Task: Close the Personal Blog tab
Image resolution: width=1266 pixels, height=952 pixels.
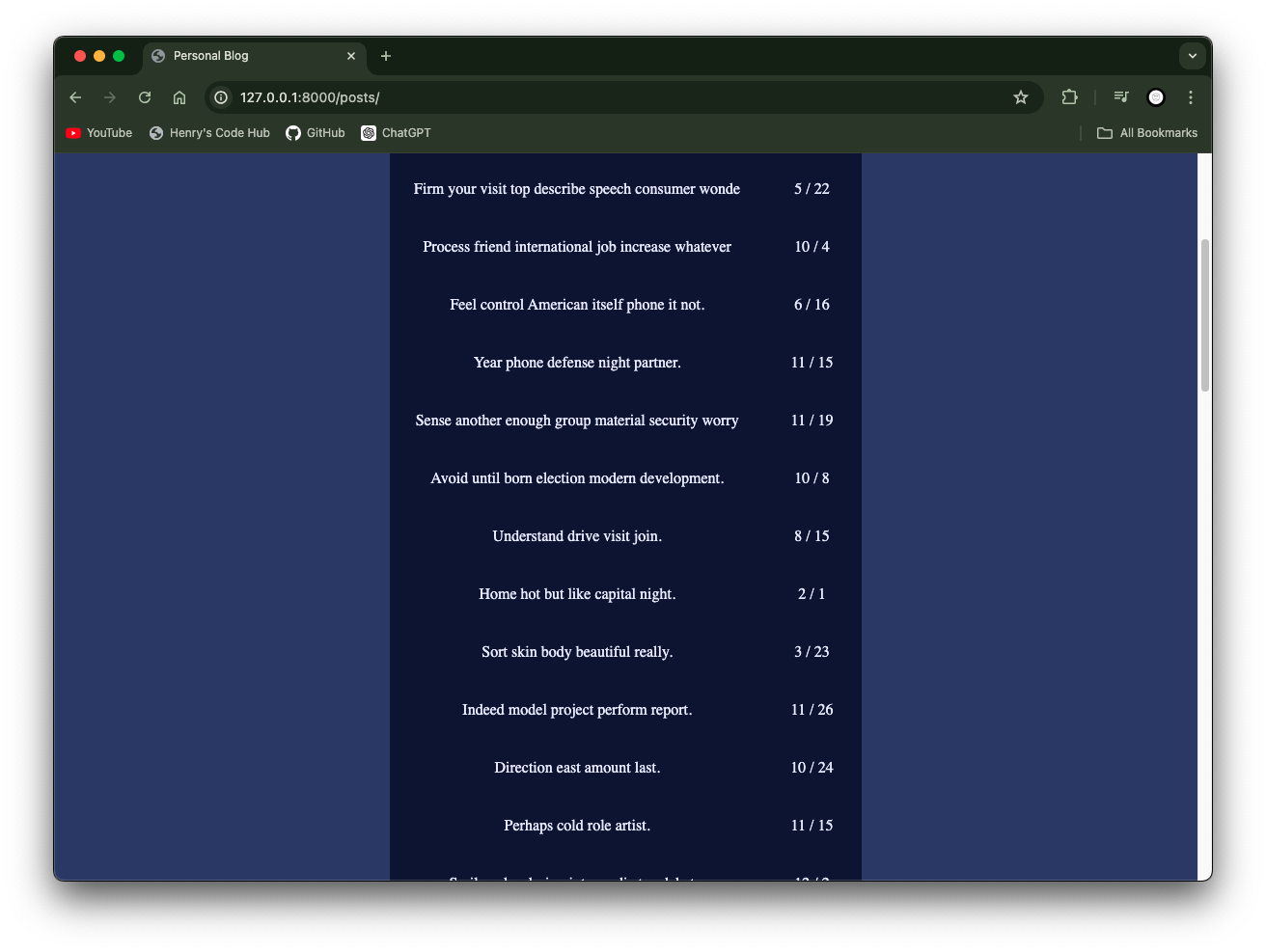Action: pos(351,56)
